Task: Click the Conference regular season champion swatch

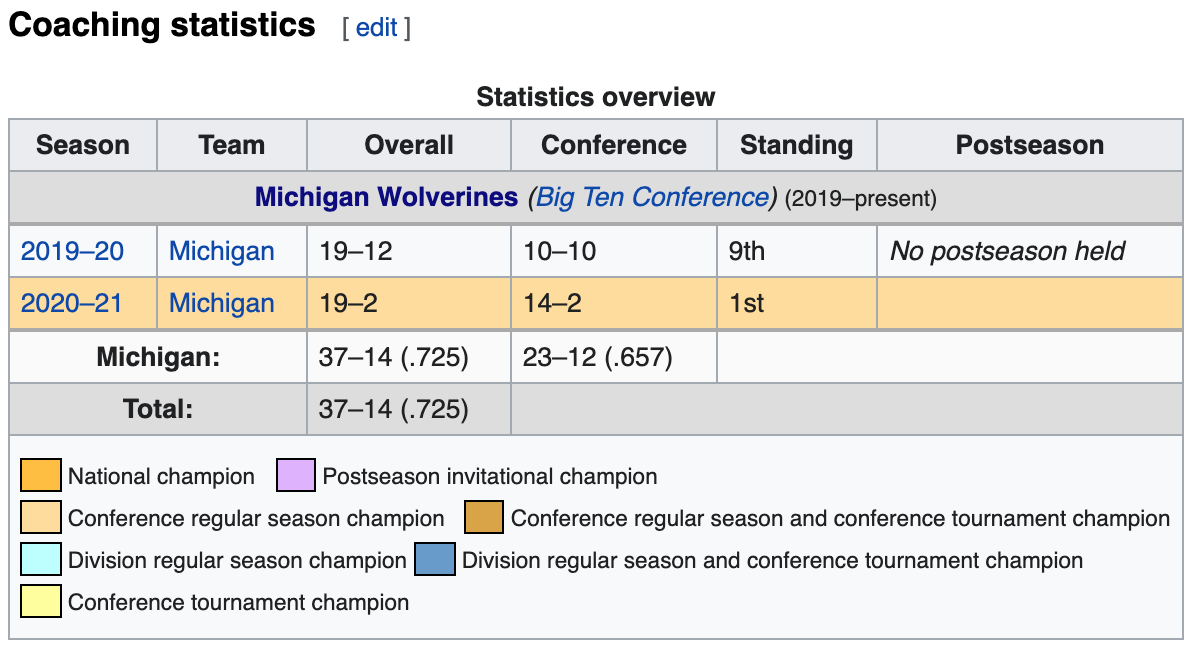Action: (x=41, y=518)
